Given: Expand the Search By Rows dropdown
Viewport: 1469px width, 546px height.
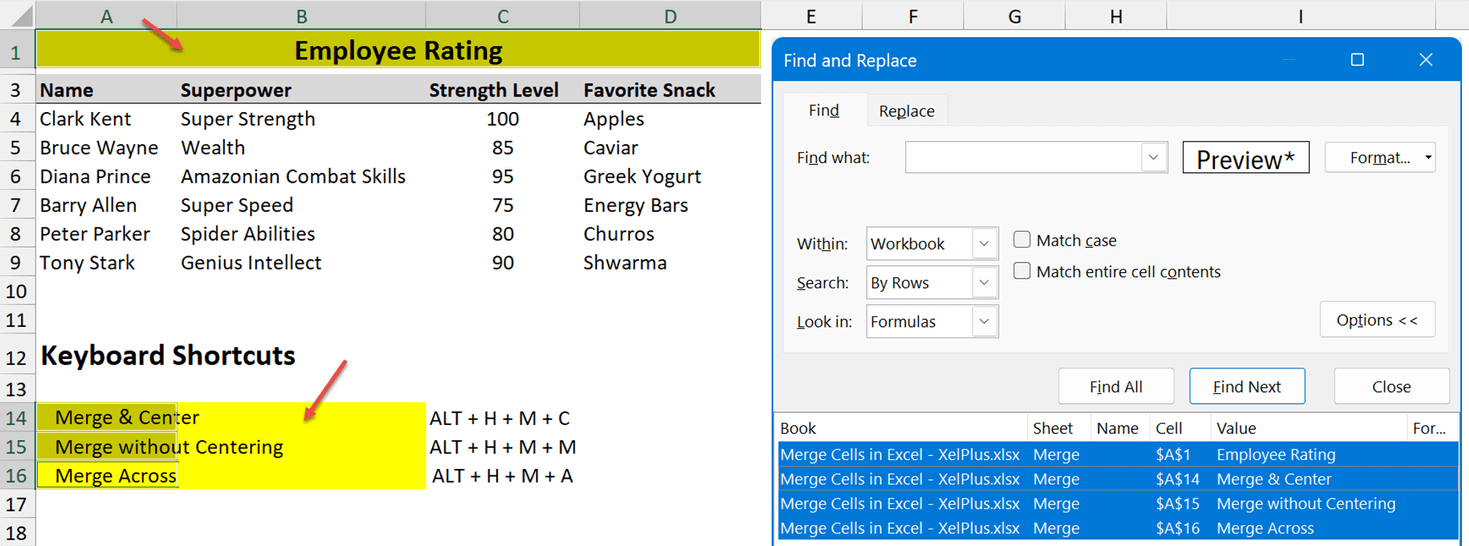Looking at the screenshot, I should 984,283.
